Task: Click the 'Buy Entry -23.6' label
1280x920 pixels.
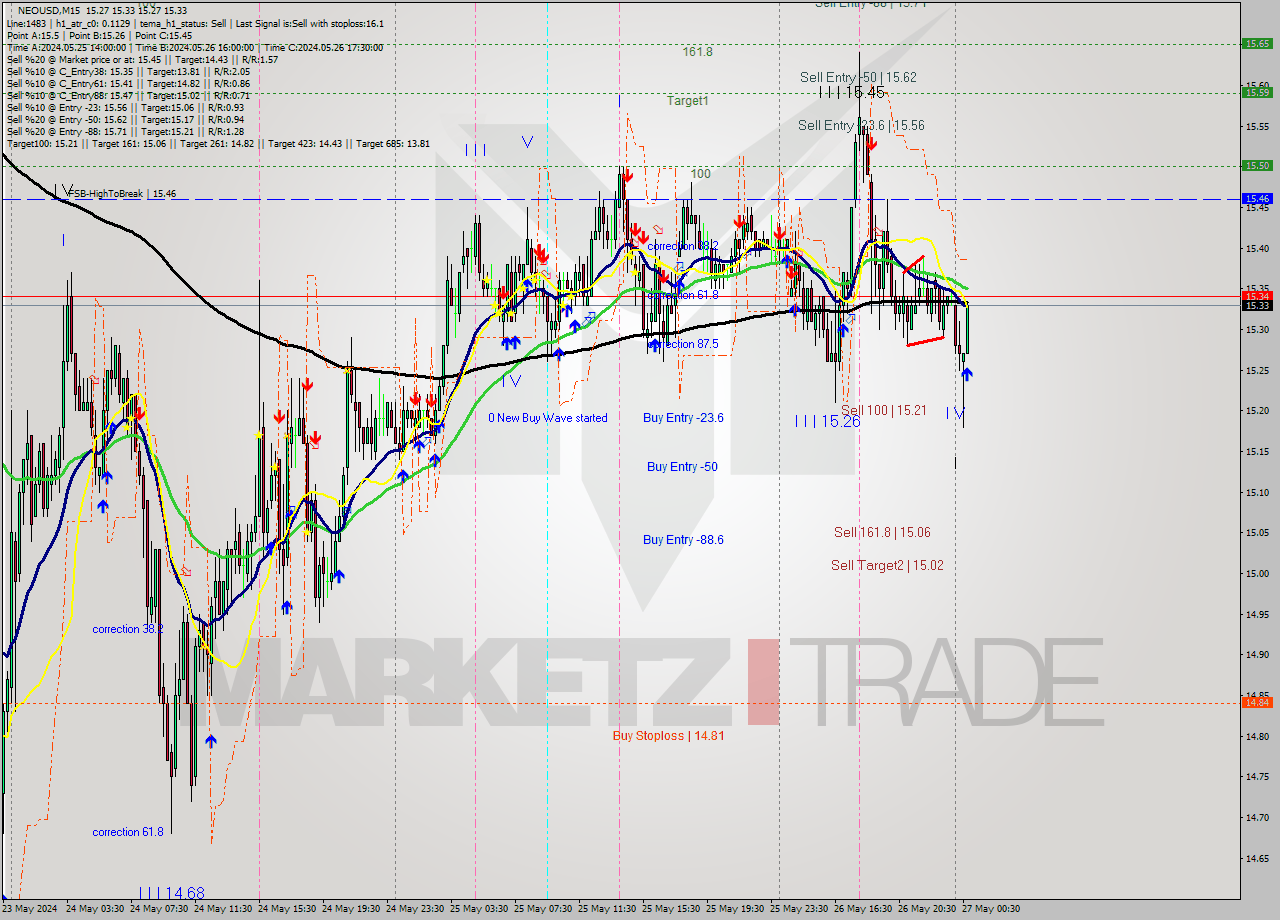Action: (x=683, y=418)
